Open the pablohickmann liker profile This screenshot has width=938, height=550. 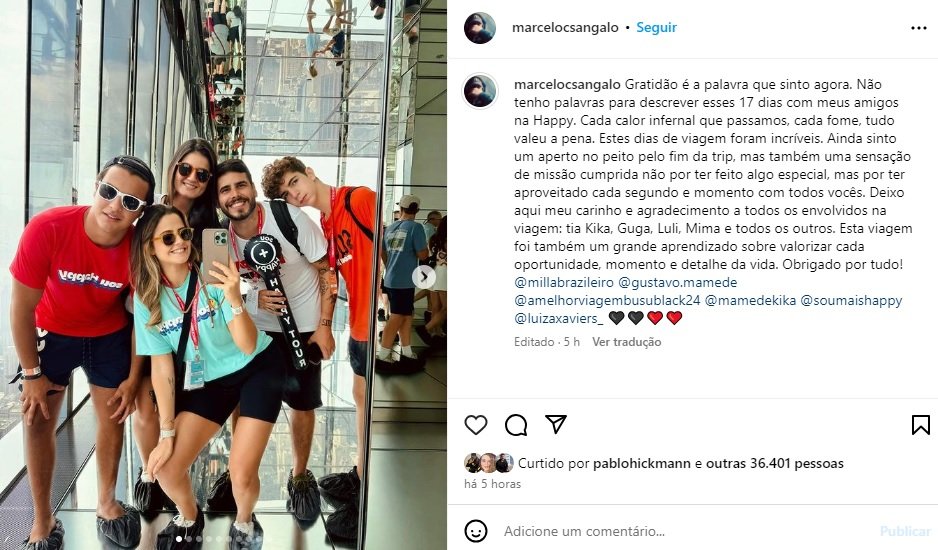tap(642, 463)
